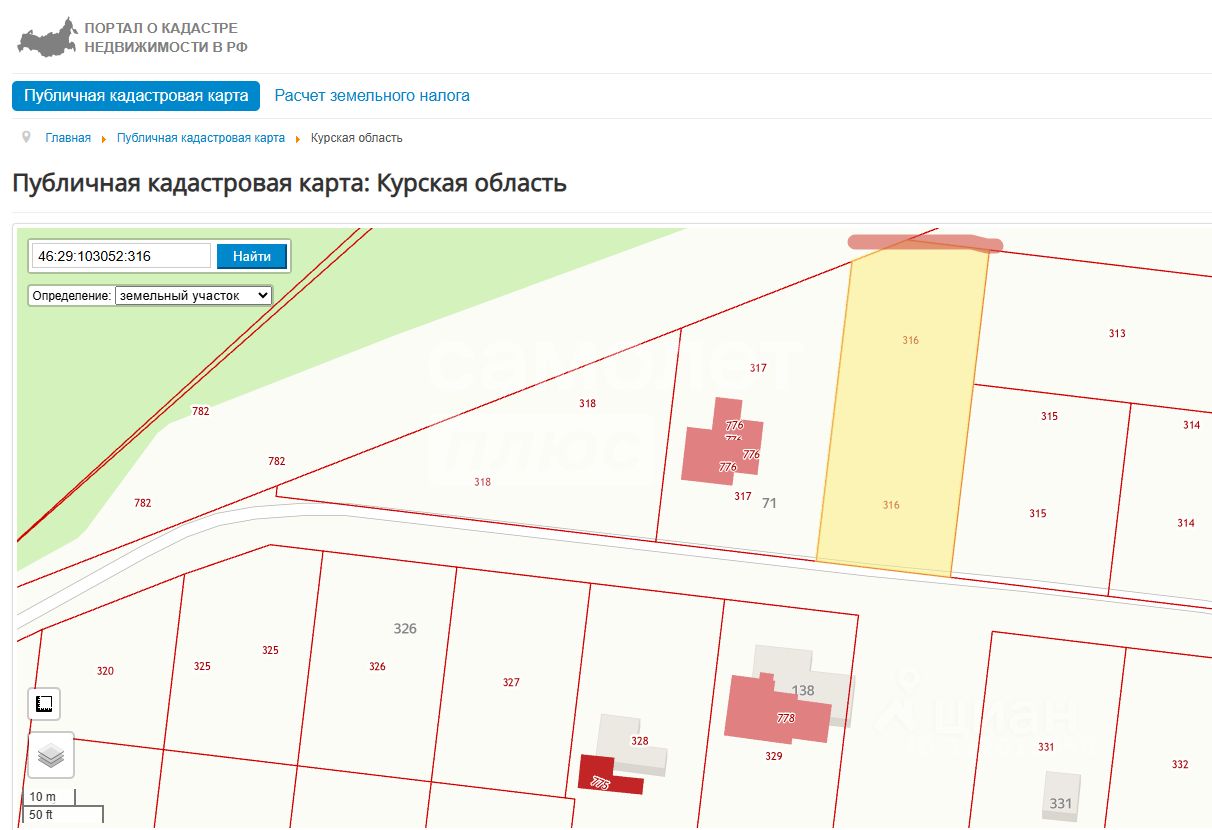This screenshot has width=1212, height=830.
Task: Click the parcel label 329
Action: 773,757
